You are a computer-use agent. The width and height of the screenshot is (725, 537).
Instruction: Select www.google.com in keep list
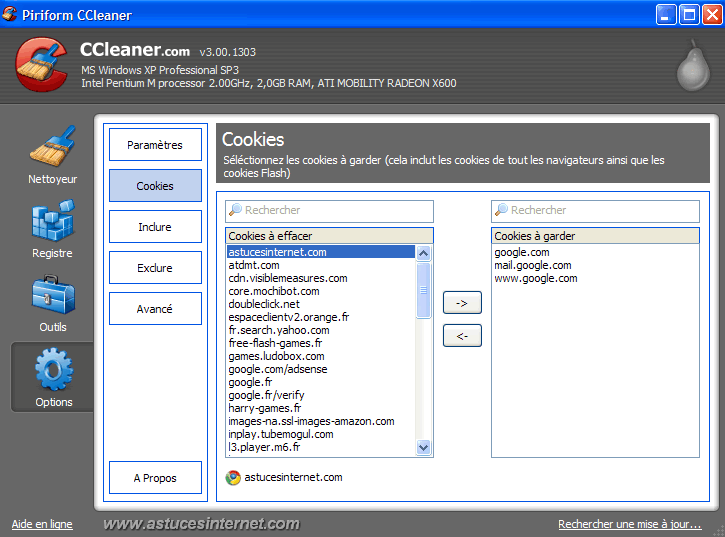(595, 278)
